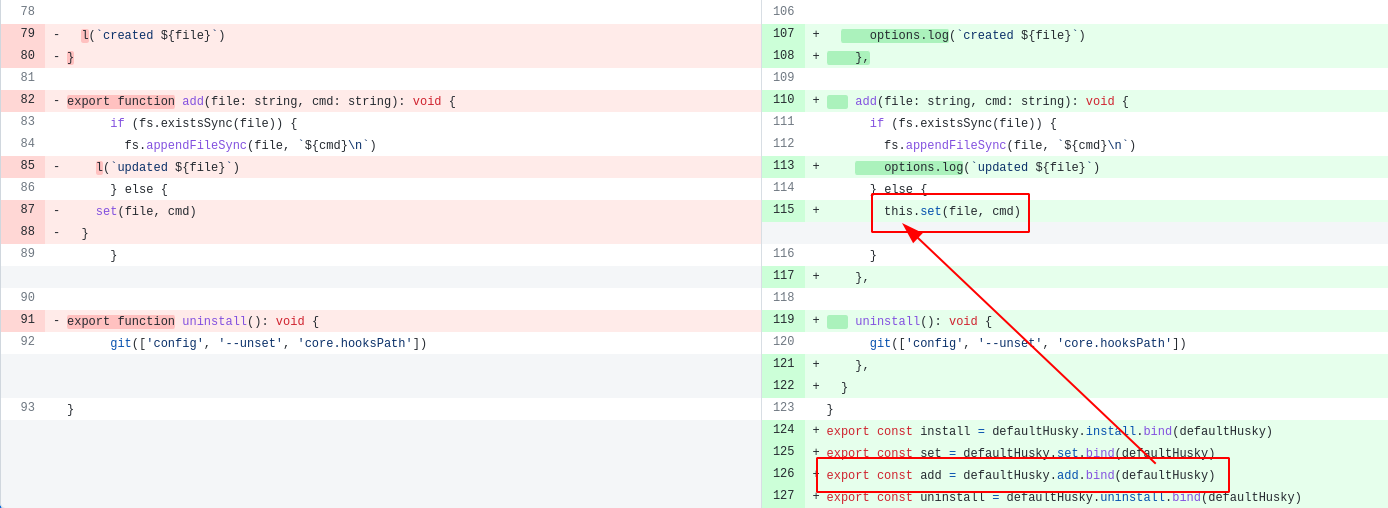Click new-file line 111 if (fs.existsSync(file))
This screenshot has width=1388, height=508.
963,124
